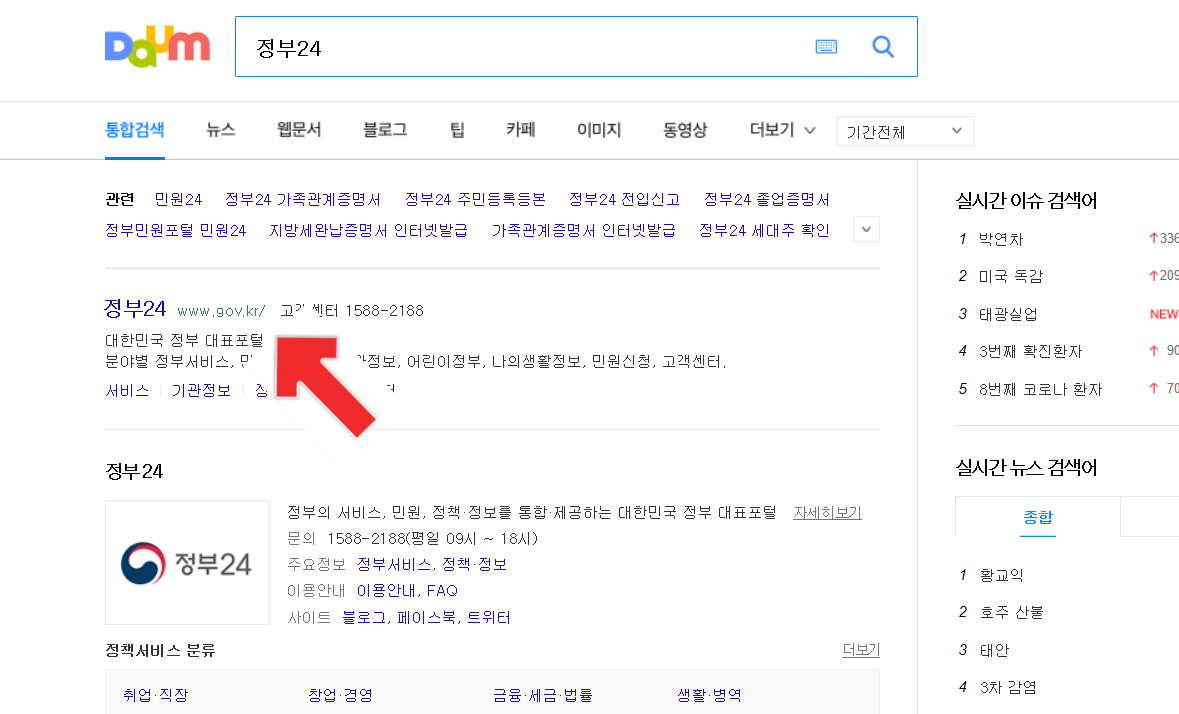
Task: Select the 종합 news keyword tab
Action: tap(1038, 517)
